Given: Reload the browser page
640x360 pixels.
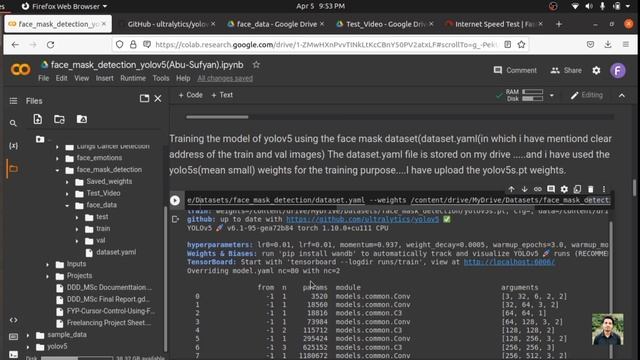Looking at the screenshot, I should [50, 44].
